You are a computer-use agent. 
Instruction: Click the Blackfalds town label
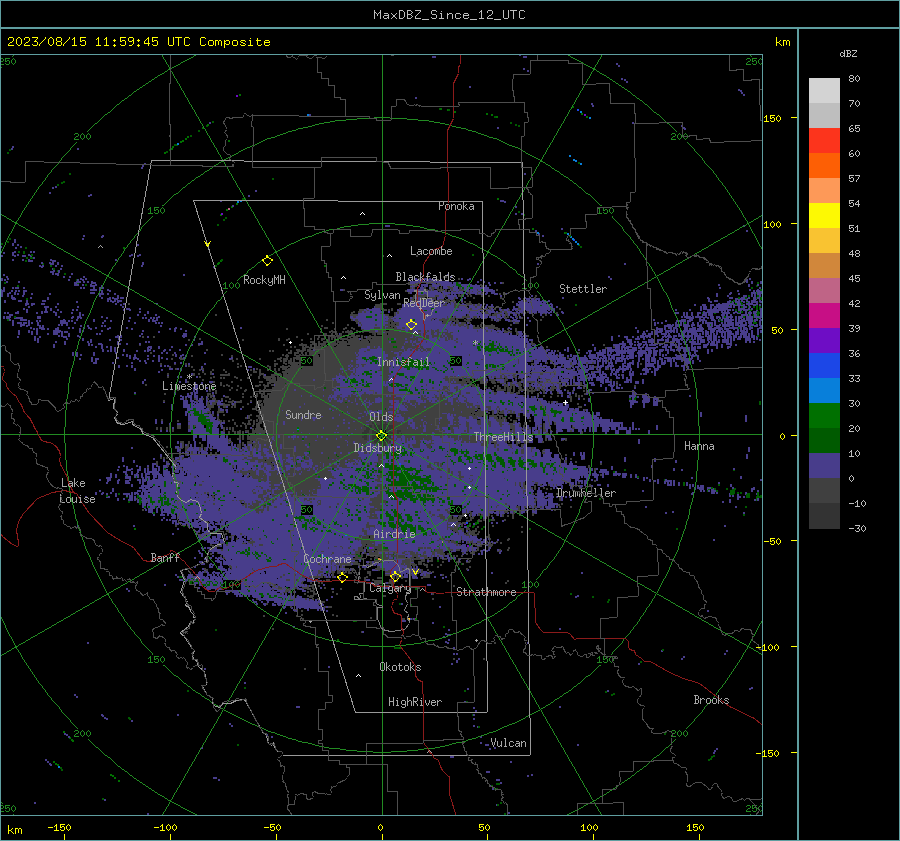point(425,277)
